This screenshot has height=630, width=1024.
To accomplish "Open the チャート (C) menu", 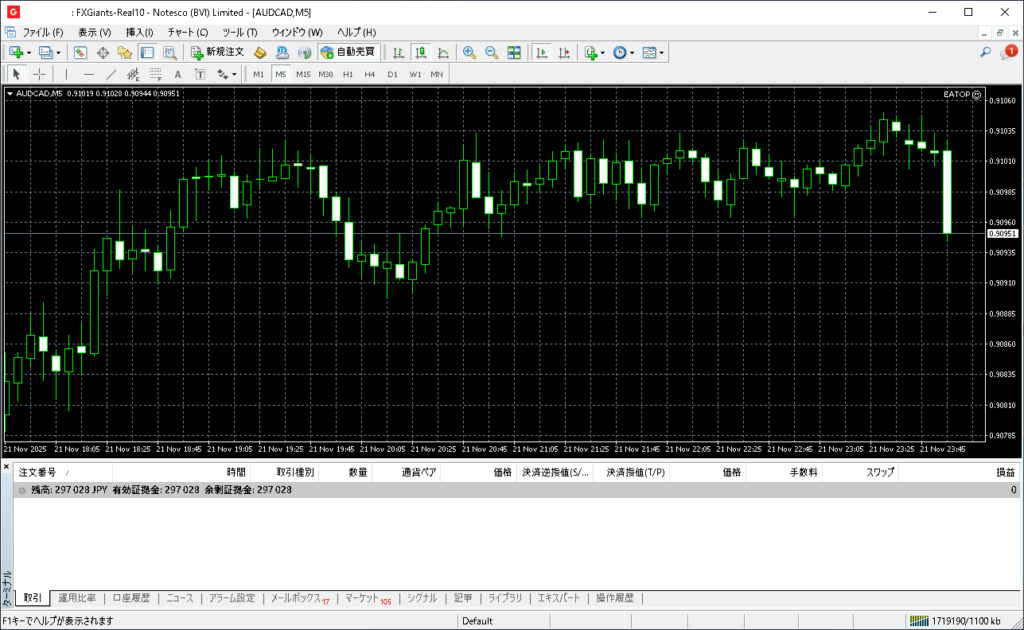I will [x=187, y=32].
